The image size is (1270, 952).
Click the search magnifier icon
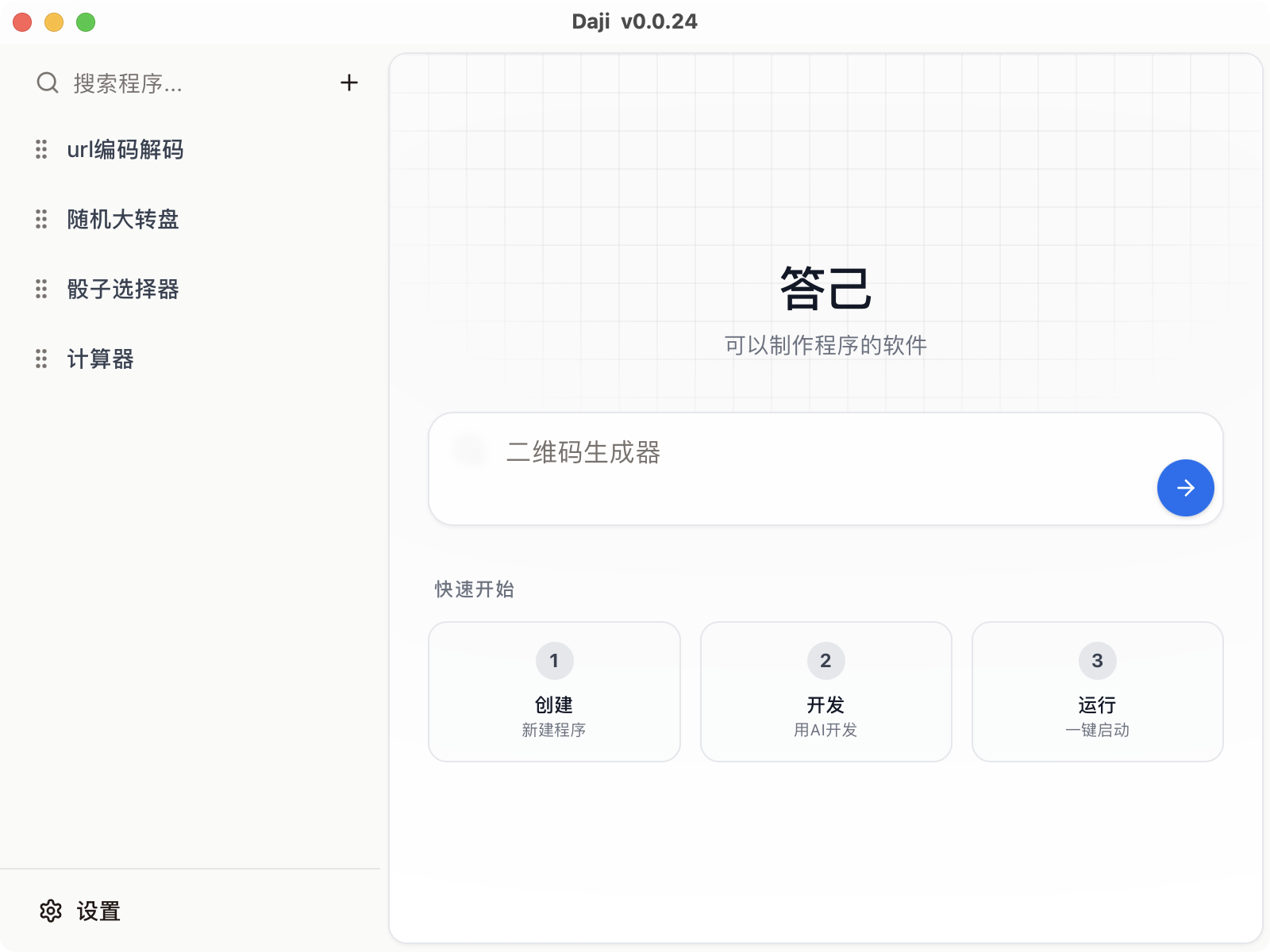(x=48, y=83)
